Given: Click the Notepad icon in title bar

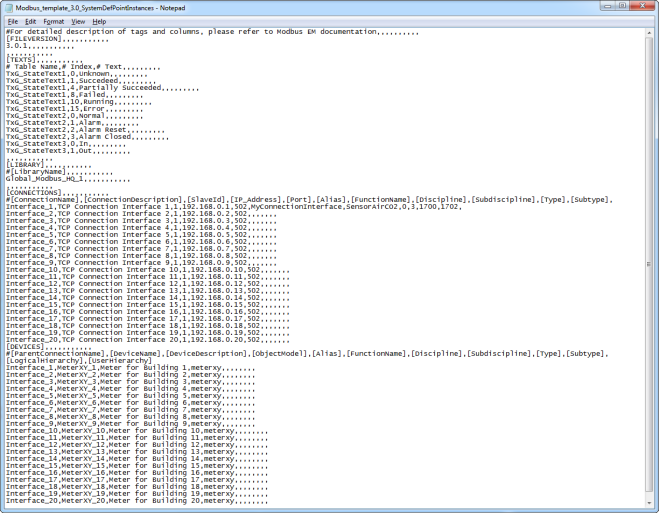Looking at the screenshot, I should [x=10, y=6].
